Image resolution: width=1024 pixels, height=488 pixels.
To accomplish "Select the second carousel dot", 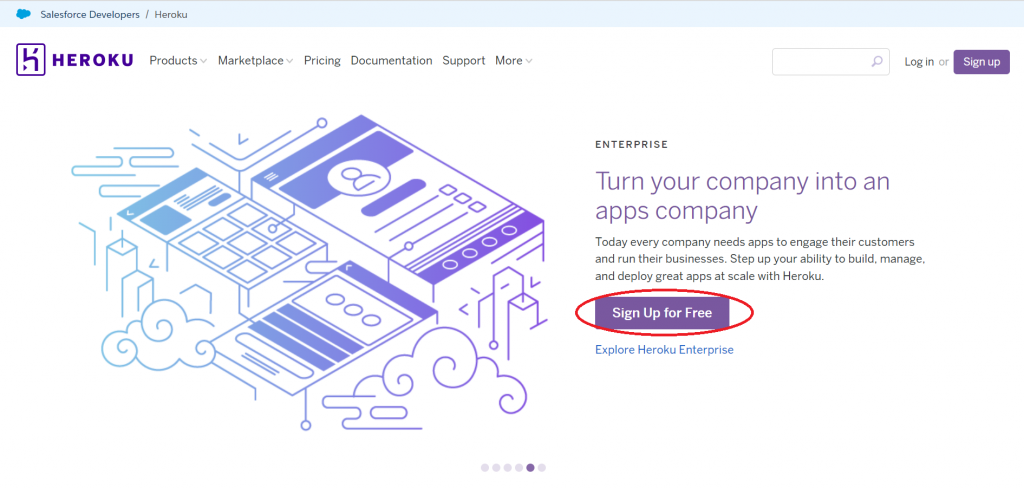I will [x=496, y=468].
